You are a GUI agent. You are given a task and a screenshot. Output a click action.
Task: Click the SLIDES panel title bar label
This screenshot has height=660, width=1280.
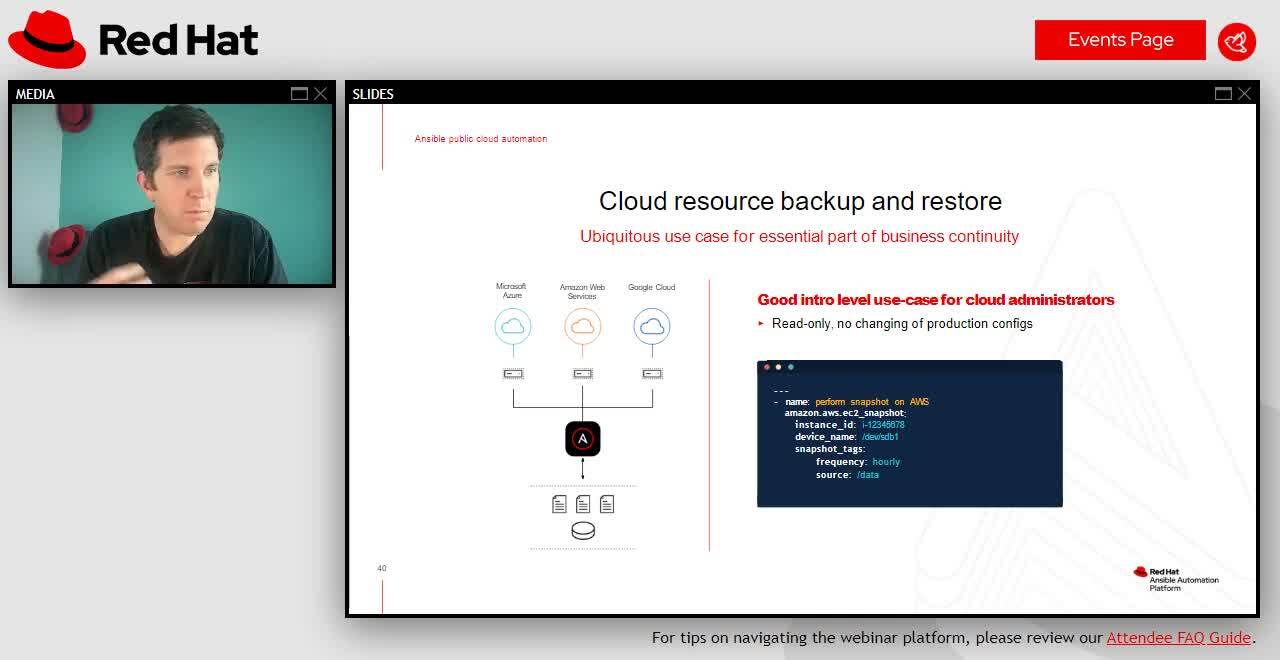tap(373, 94)
